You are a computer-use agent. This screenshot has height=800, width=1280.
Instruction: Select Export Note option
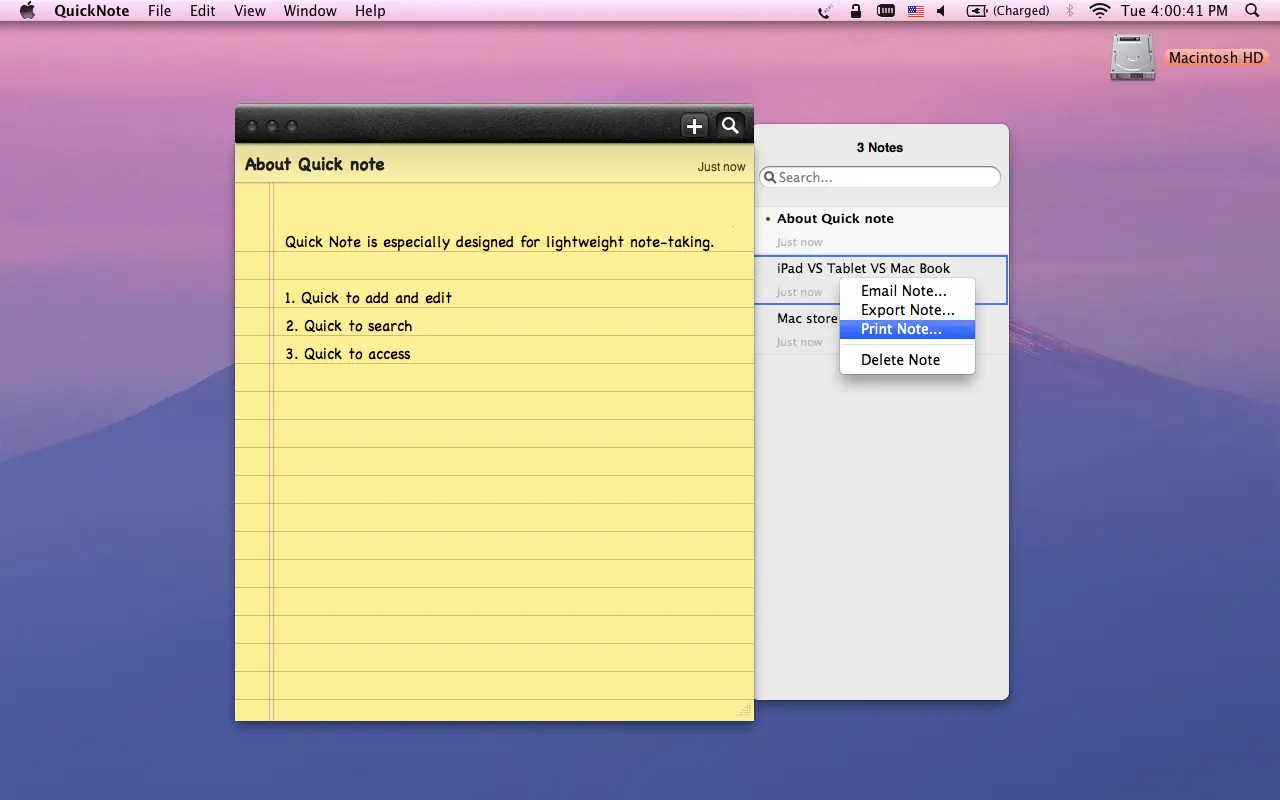pyautogui.click(x=907, y=310)
